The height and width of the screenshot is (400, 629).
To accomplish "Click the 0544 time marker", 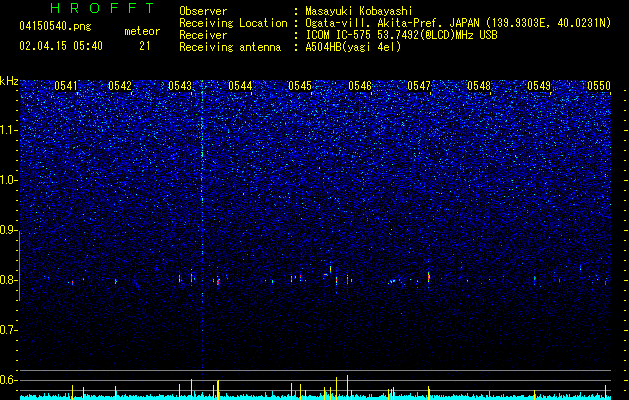I will (240, 86).
